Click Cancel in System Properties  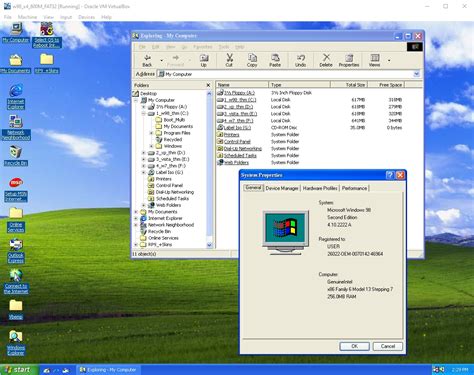[388, 346]
